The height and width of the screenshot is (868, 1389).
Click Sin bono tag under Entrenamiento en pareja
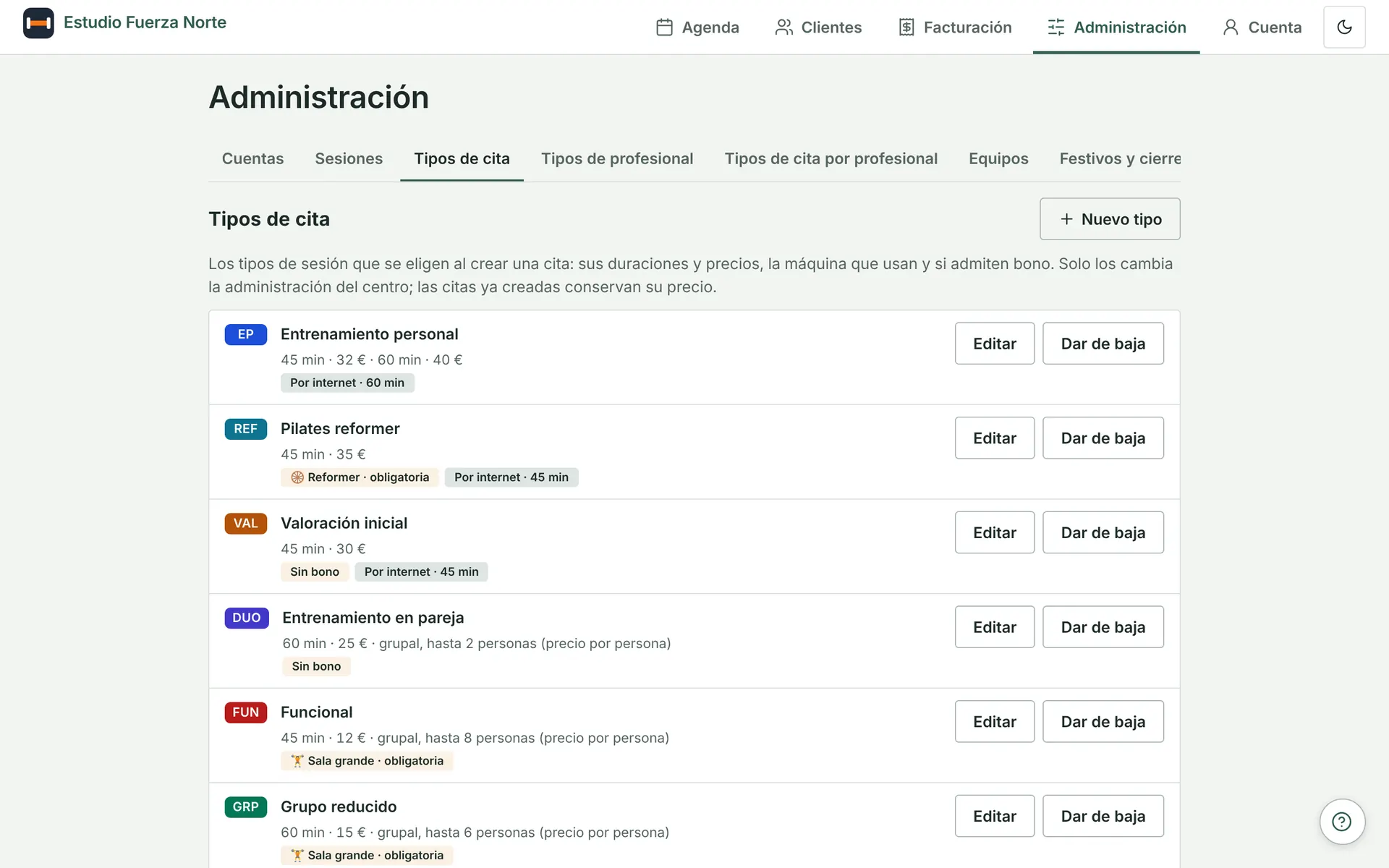click(316, 666)
